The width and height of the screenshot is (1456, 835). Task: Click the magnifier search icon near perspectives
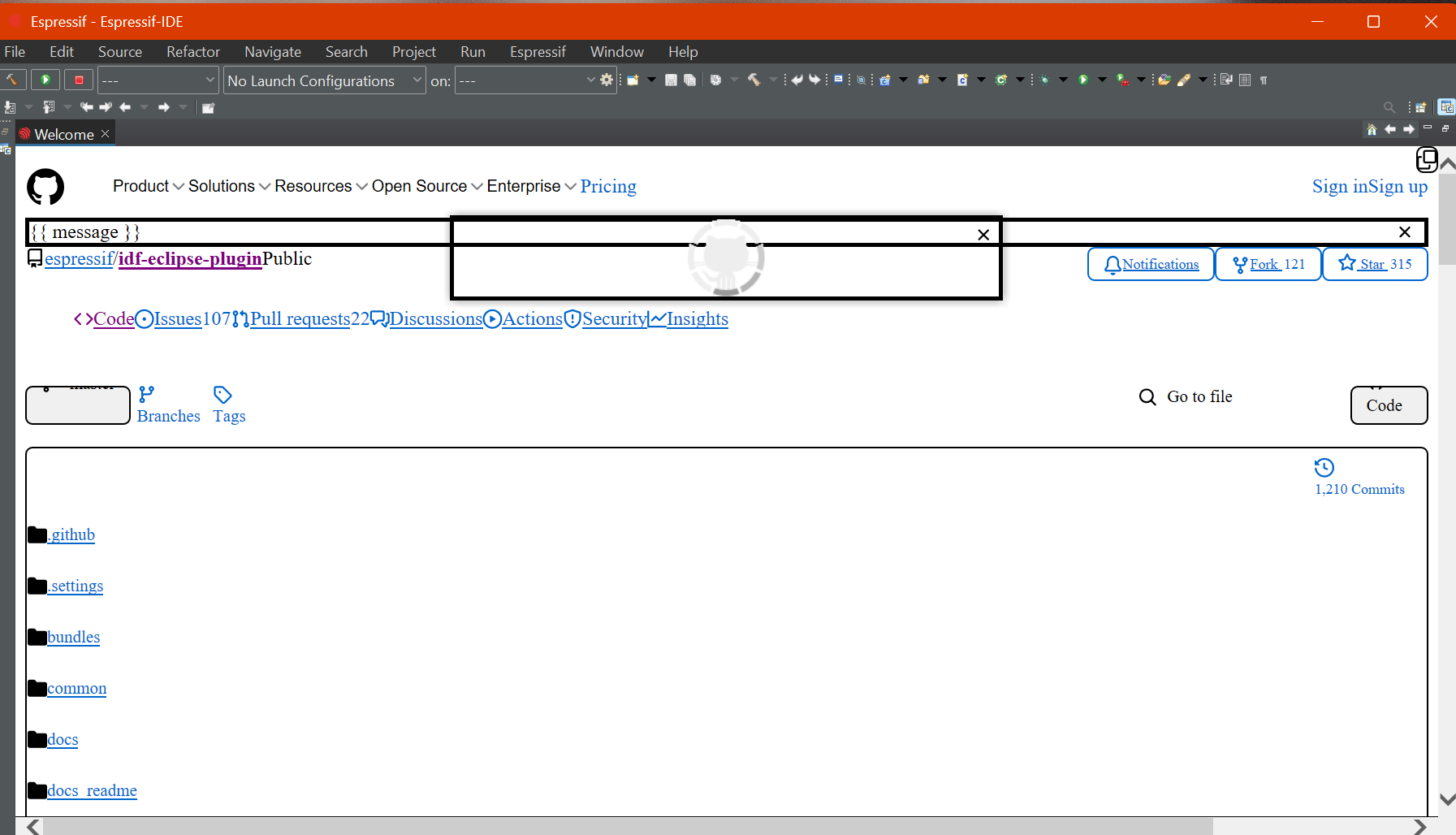1389,107
